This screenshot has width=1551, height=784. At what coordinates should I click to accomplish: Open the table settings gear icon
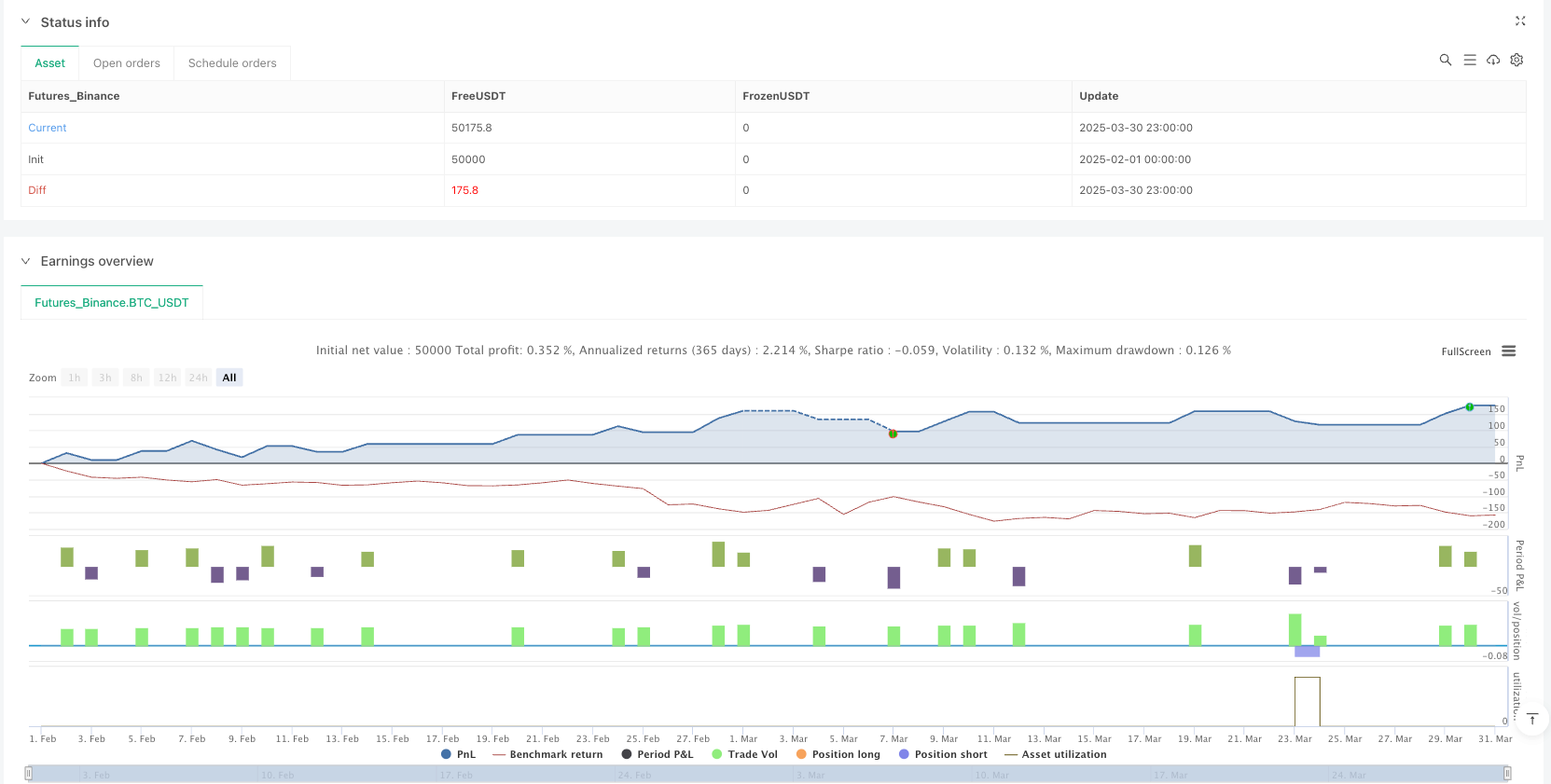1516,60
